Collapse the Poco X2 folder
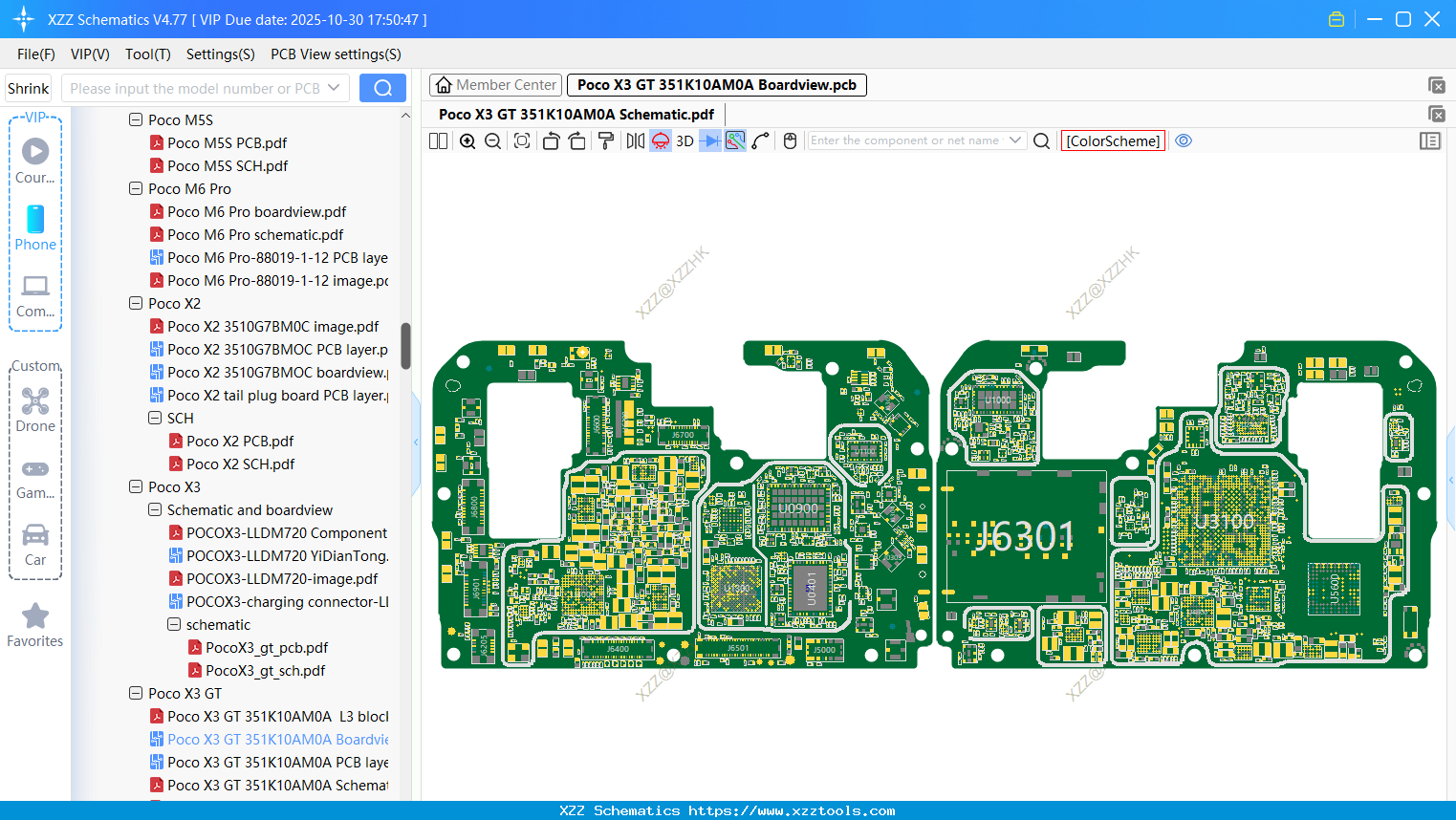Image resolution: width=1456 pixels, height=820 pixels. [136, 304]
